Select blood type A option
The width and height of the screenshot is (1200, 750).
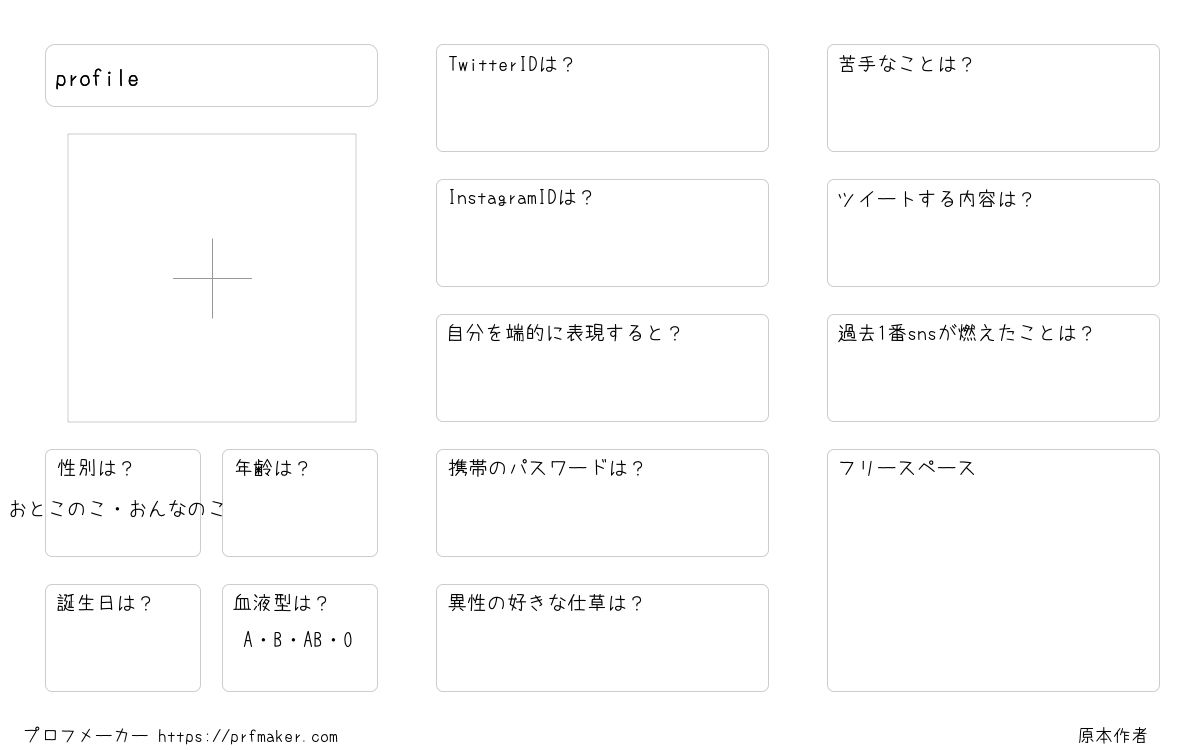pos(248,640)
